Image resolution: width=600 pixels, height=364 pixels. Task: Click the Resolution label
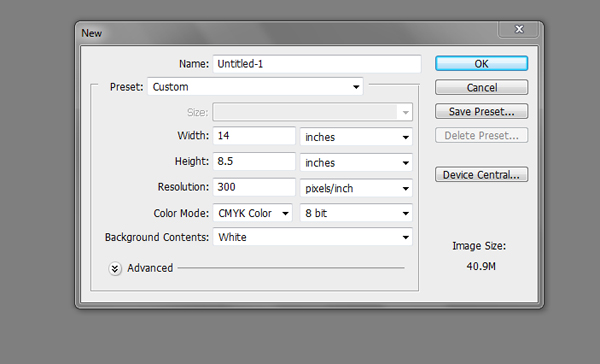pos(183,187)
